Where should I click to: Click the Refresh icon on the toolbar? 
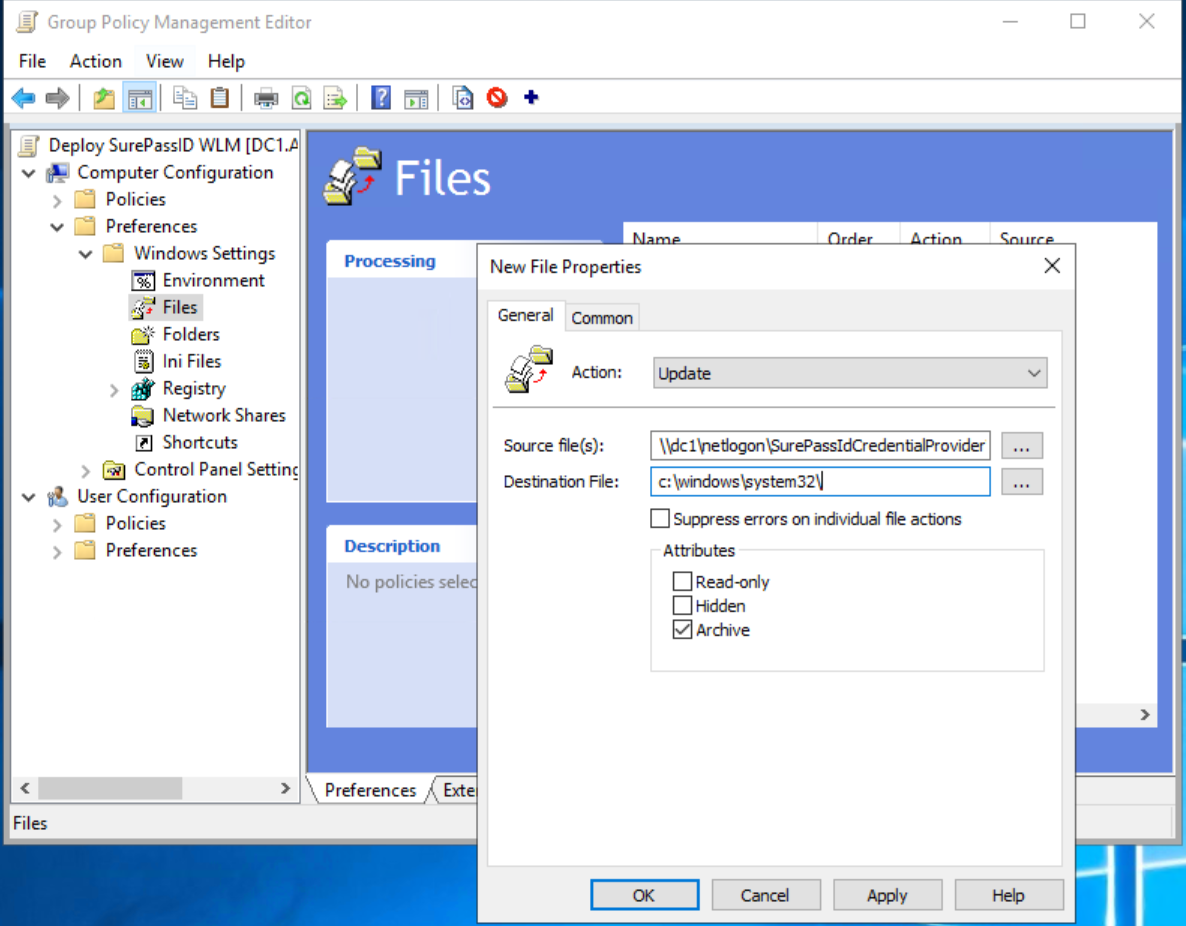(x=301, y=97)
